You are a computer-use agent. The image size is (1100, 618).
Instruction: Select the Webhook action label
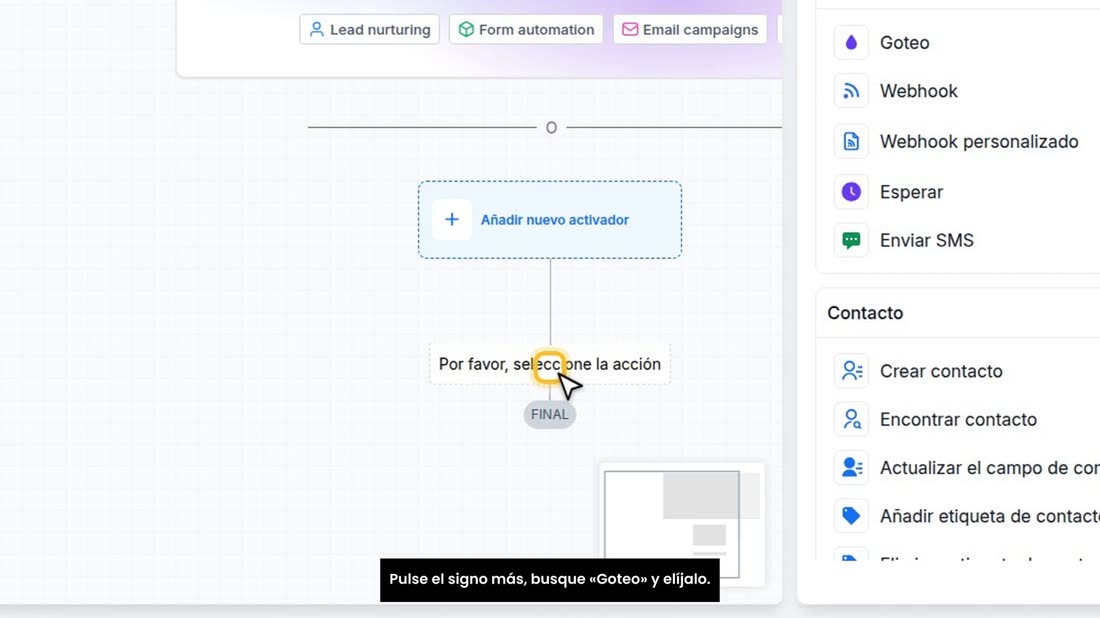point(918,91)
